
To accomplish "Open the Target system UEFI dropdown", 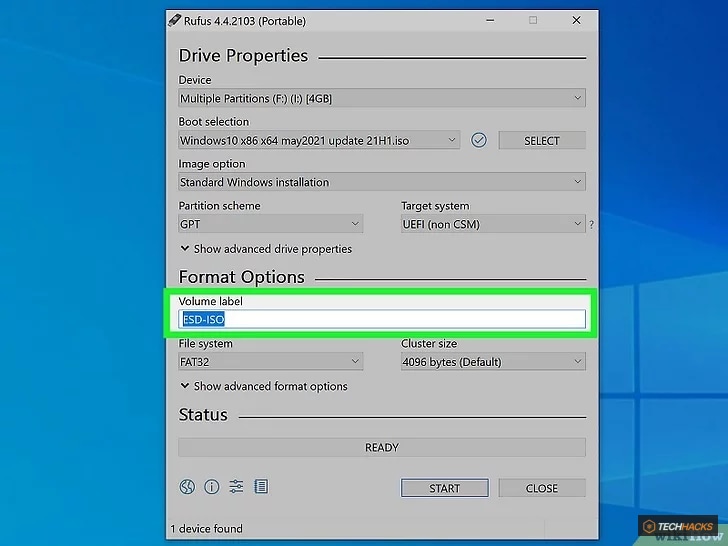I will point(493,224).
